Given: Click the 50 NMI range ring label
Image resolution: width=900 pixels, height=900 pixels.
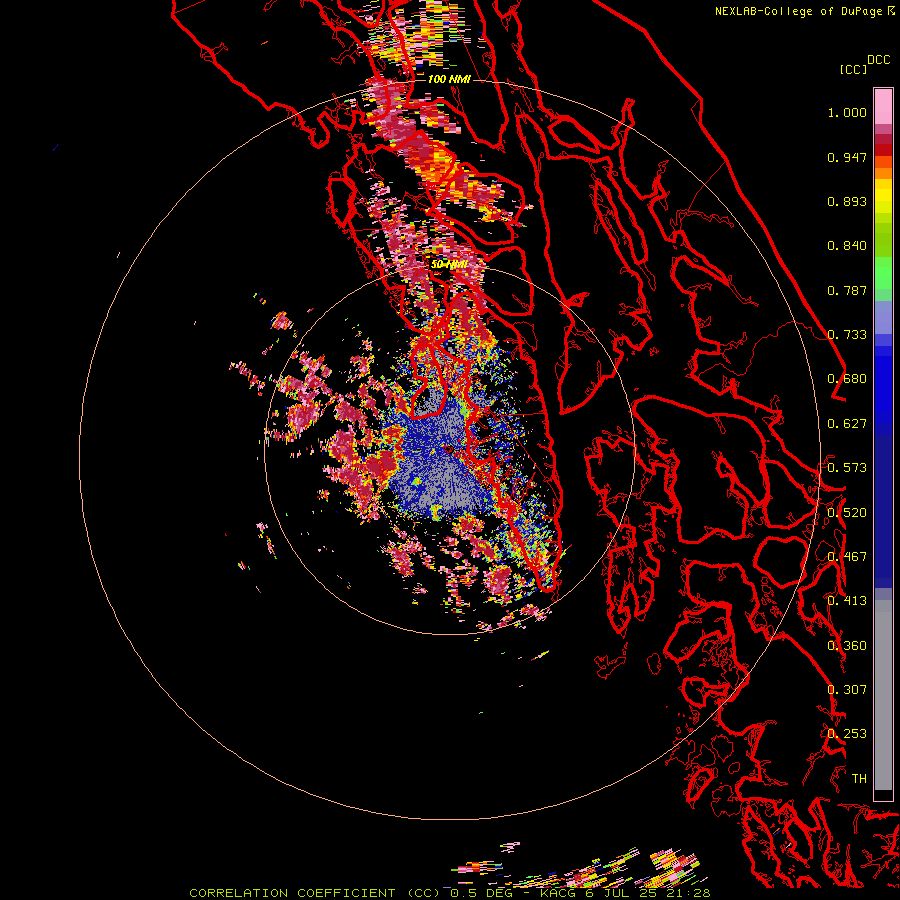Looking at the screenshot, I should pyautogui.click(x=449, y=265).
